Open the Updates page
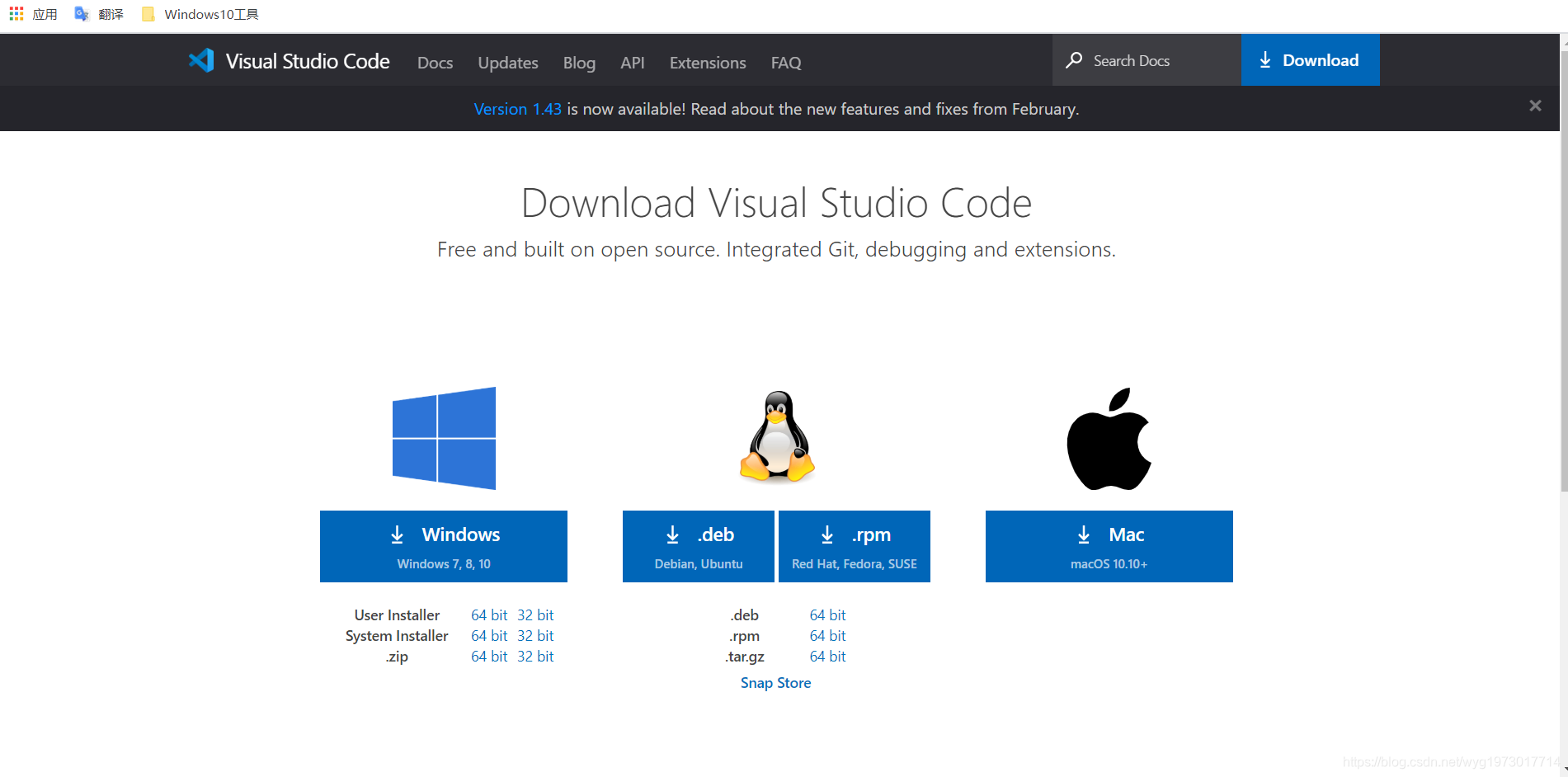 coord(508,63)
